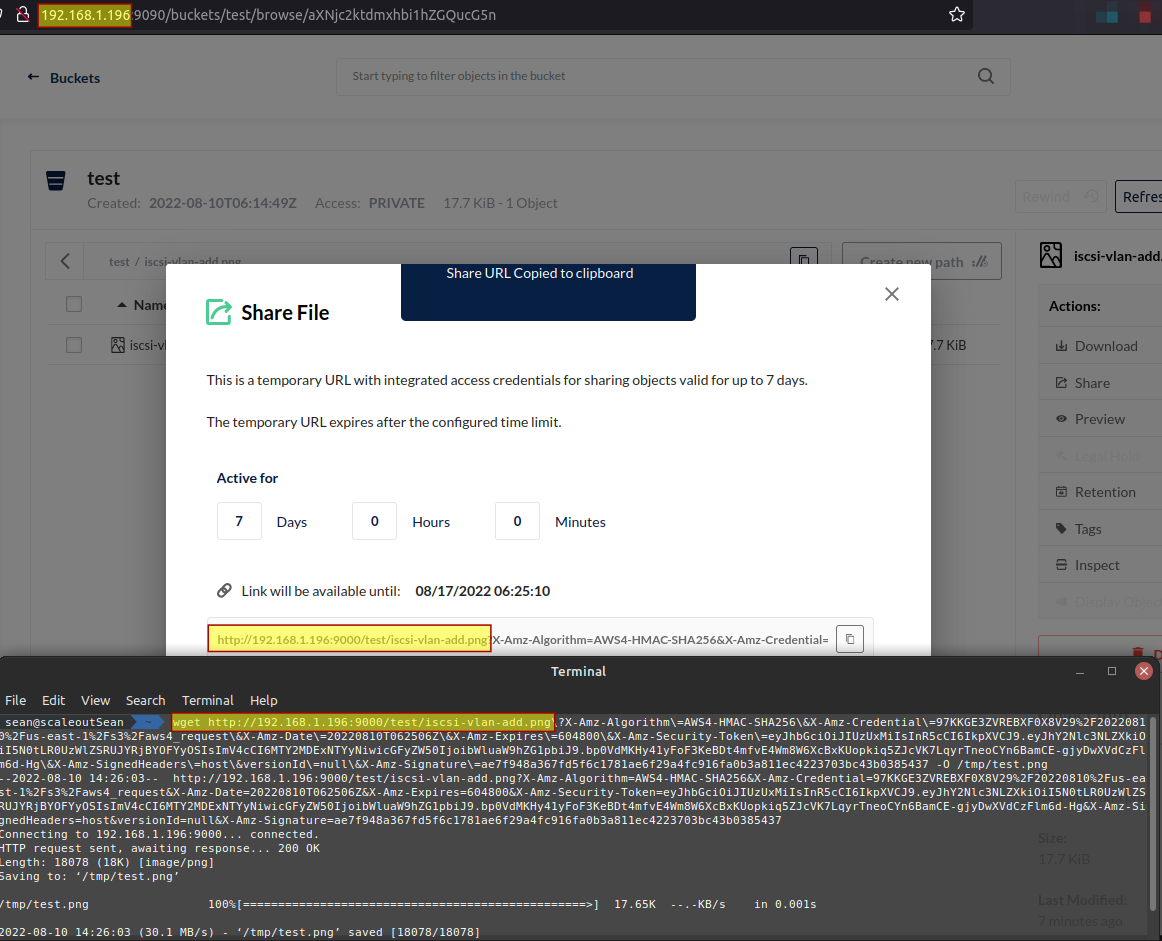Viewport: 1162px width, 941px height.
Task: Set the Days active value field
Action: coord(239,521)
